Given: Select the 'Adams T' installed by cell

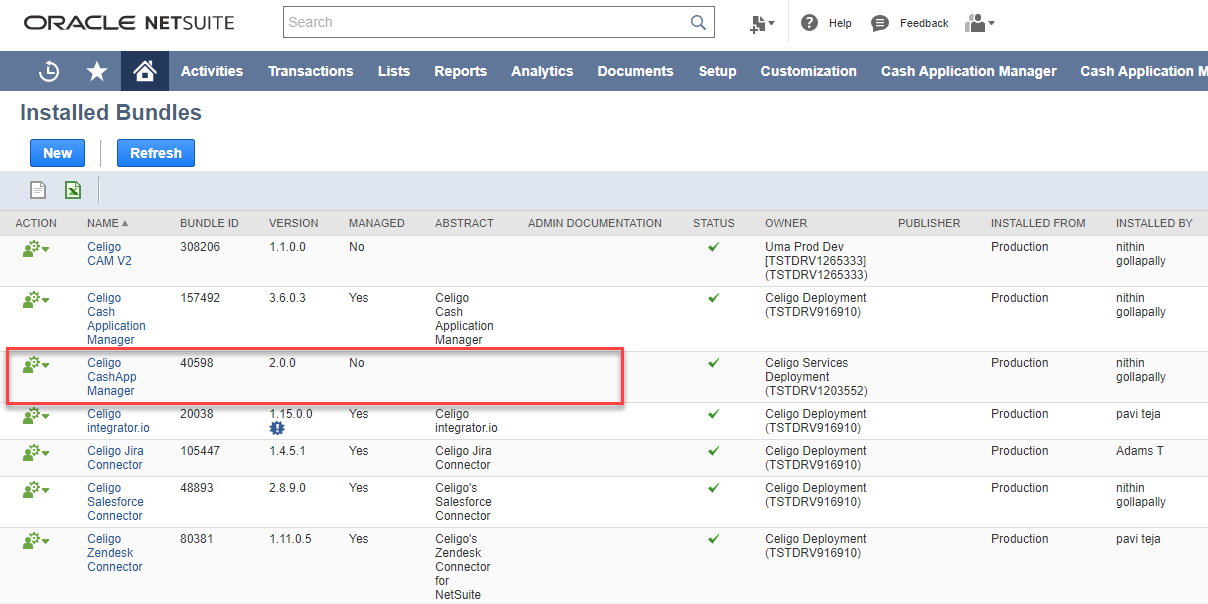Looking at the screenshot, I should click(x=1140, y=451).
